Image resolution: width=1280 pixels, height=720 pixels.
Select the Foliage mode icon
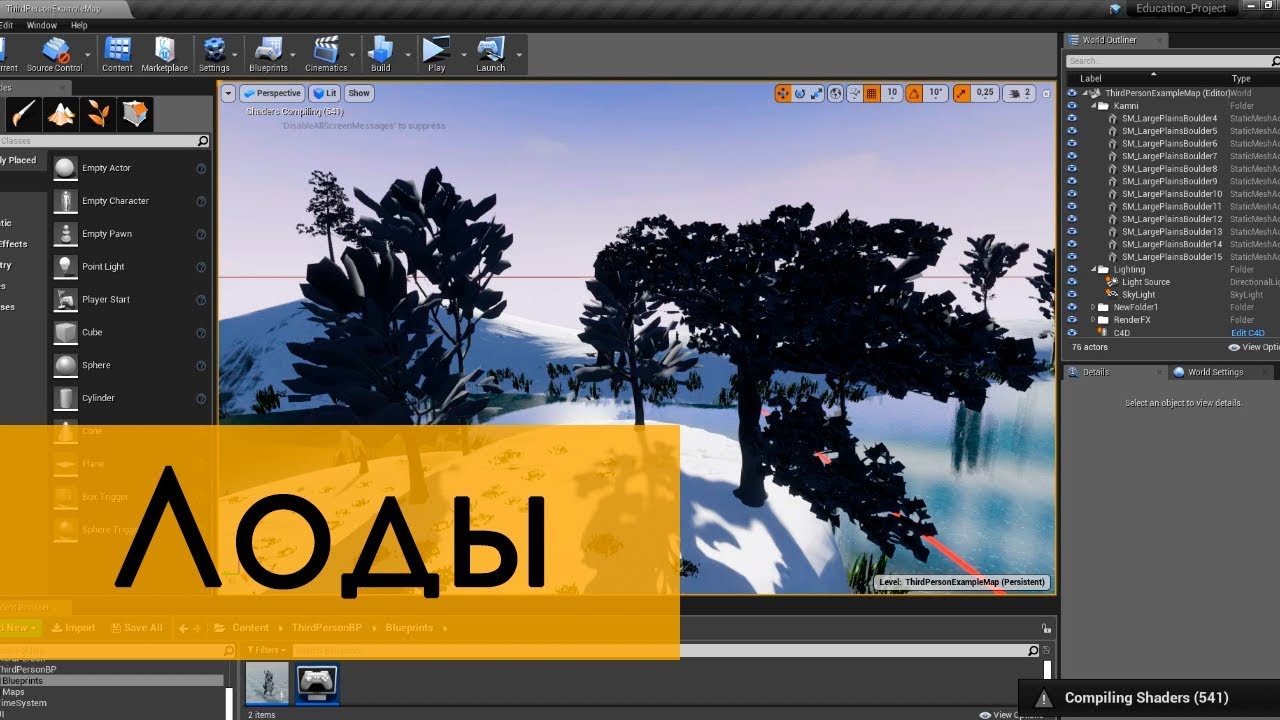point(98,113)
